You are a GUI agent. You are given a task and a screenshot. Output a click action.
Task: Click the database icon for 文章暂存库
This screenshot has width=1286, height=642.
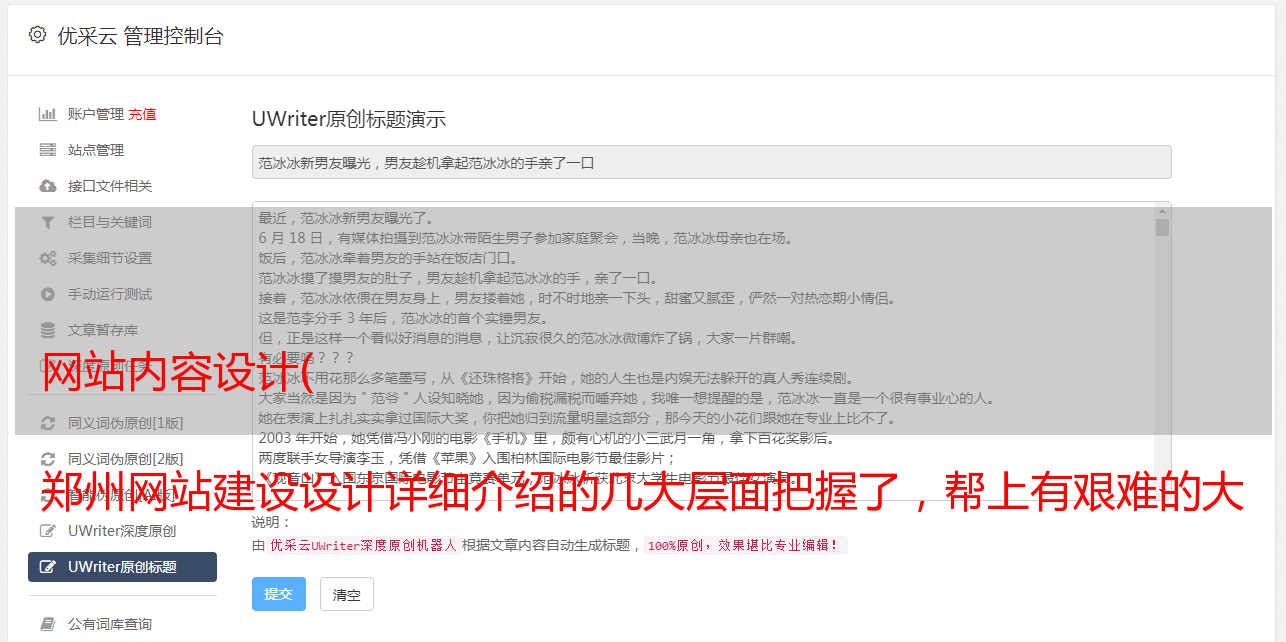pyautogui.click(x=47, y=330)
